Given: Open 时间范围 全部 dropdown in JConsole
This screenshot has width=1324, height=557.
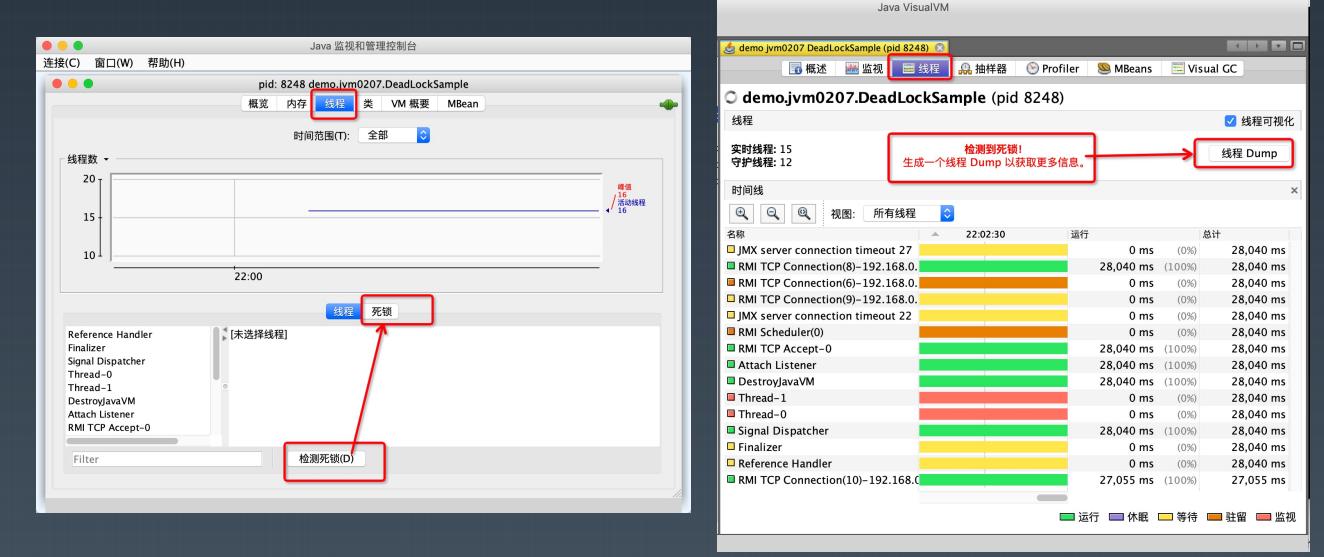Looking at the screenshot, I should pyautogui.click(x=394, y=135).
